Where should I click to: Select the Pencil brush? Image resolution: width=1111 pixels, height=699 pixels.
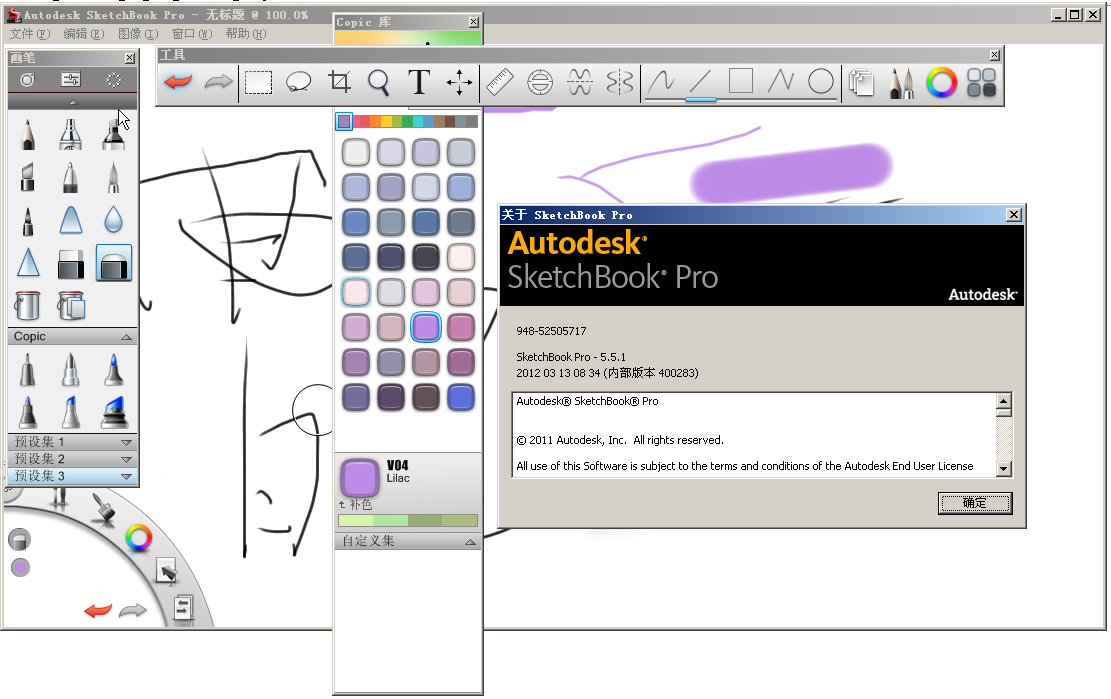(x=28, y=134)
